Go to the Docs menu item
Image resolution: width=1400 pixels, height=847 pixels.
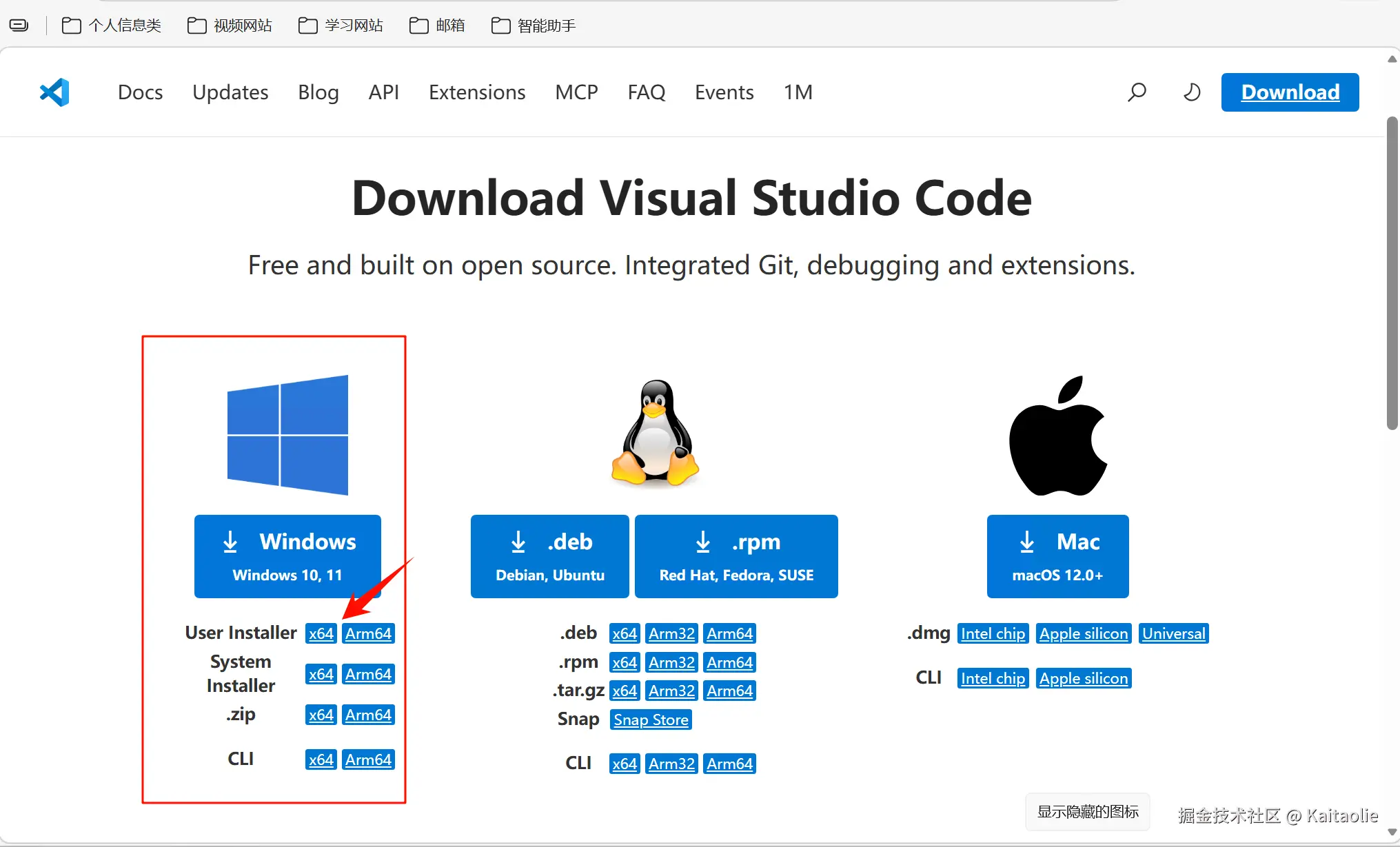140,92
